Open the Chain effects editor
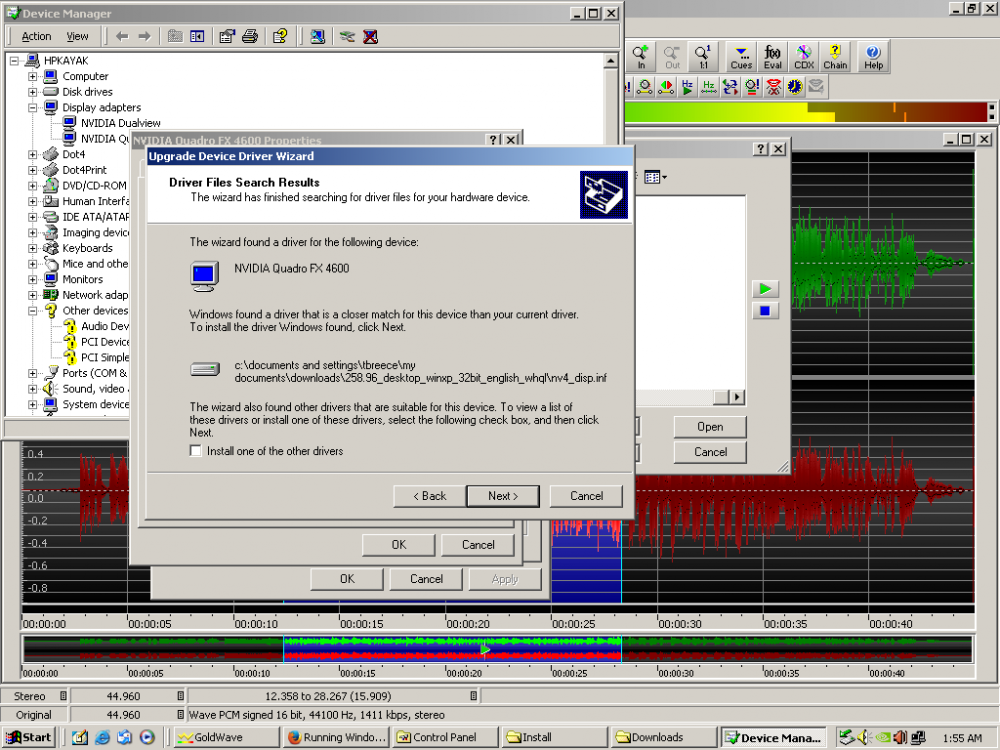This screenshot has height=750, width=1000. coord(835,56)
